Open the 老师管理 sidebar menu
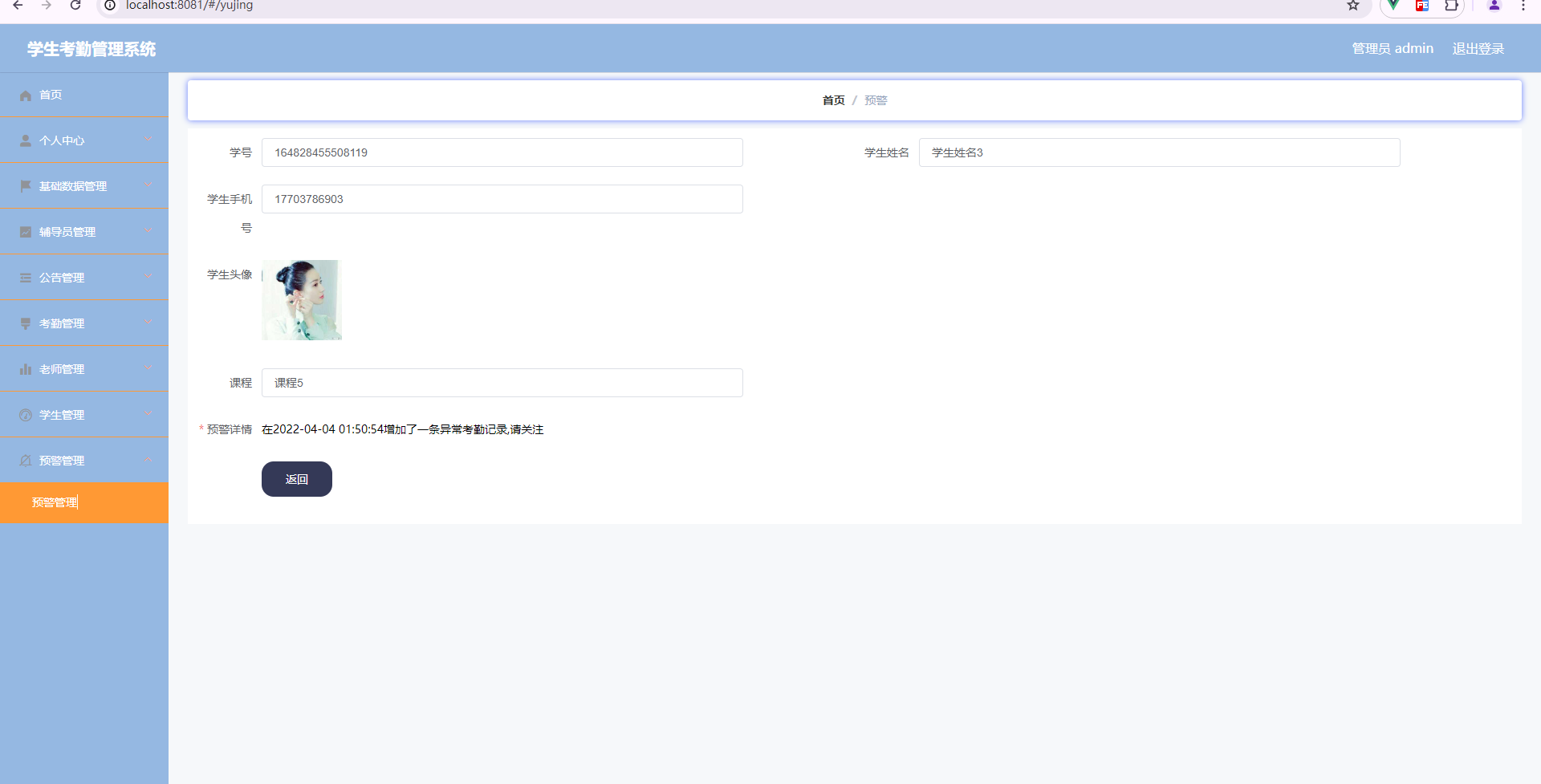 click(84, 369)
